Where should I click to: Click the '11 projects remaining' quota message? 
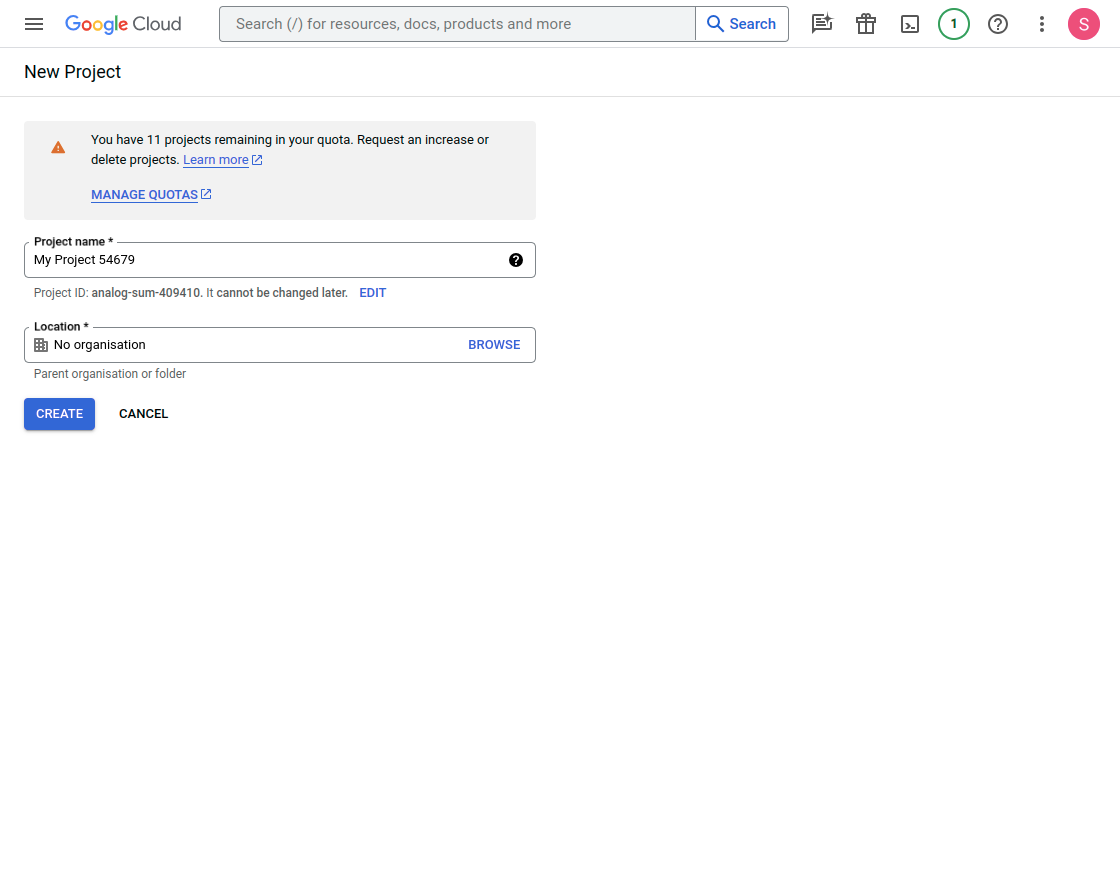pos(290,150)
